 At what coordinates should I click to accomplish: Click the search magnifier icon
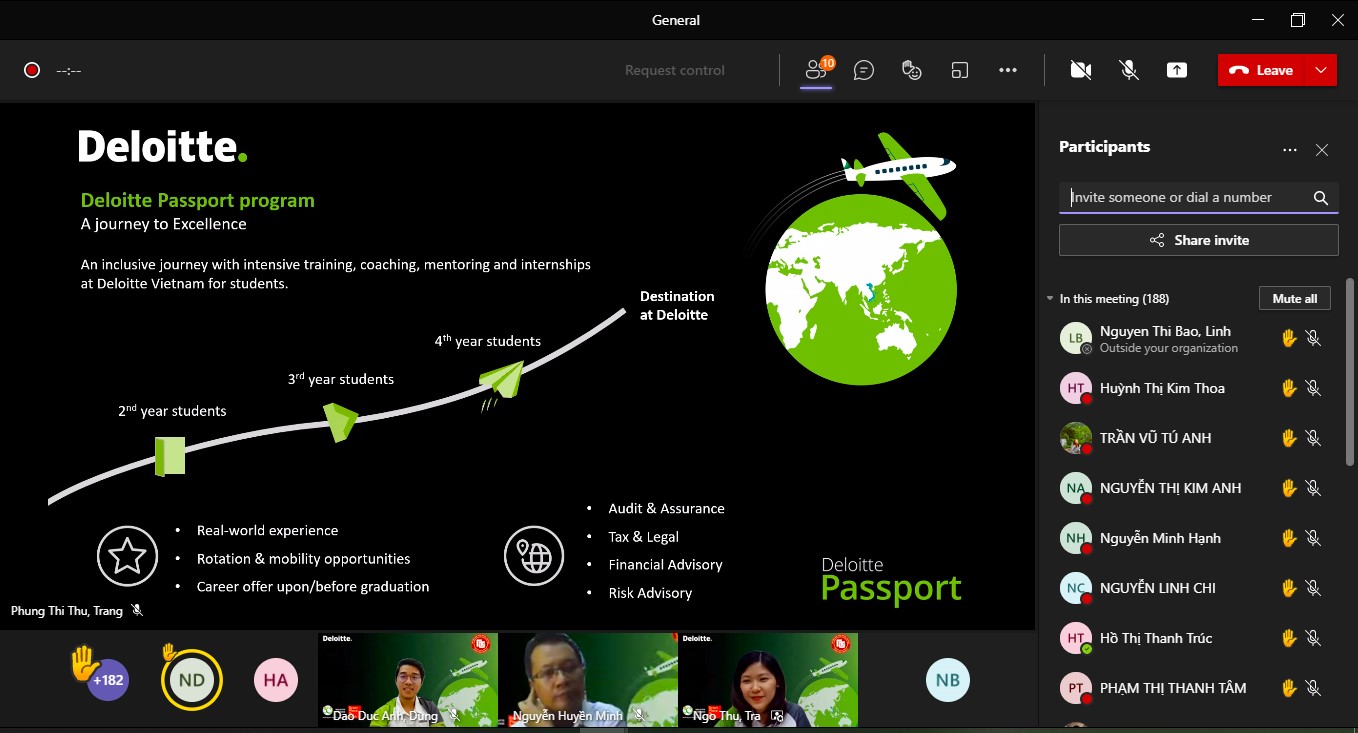1321,197
